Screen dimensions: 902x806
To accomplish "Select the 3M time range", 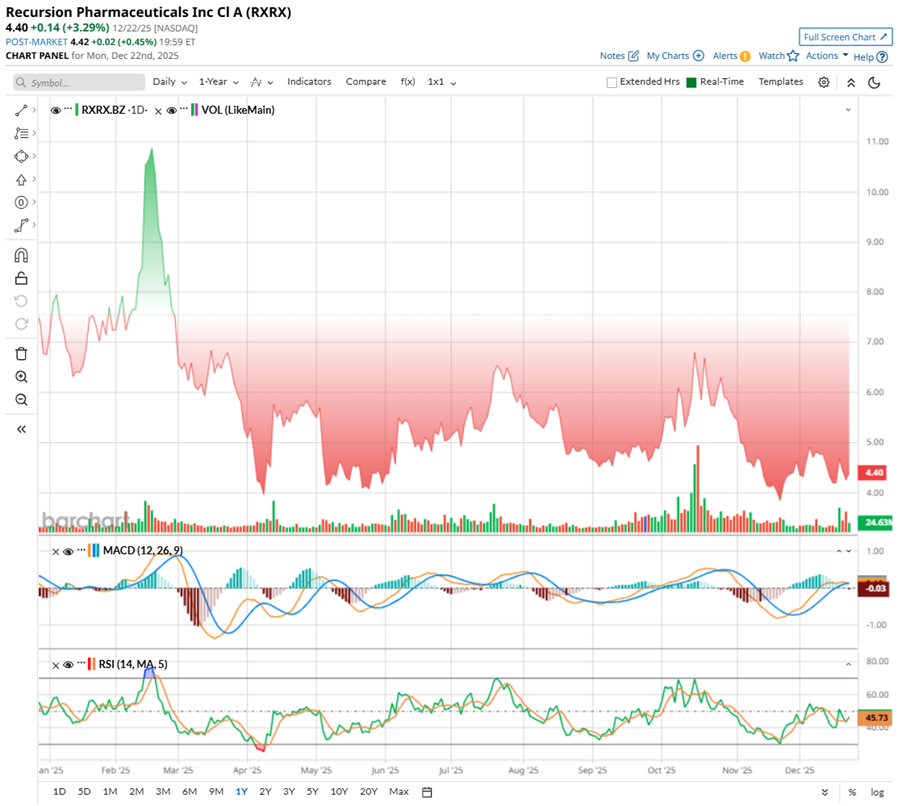I will [163, 792].
